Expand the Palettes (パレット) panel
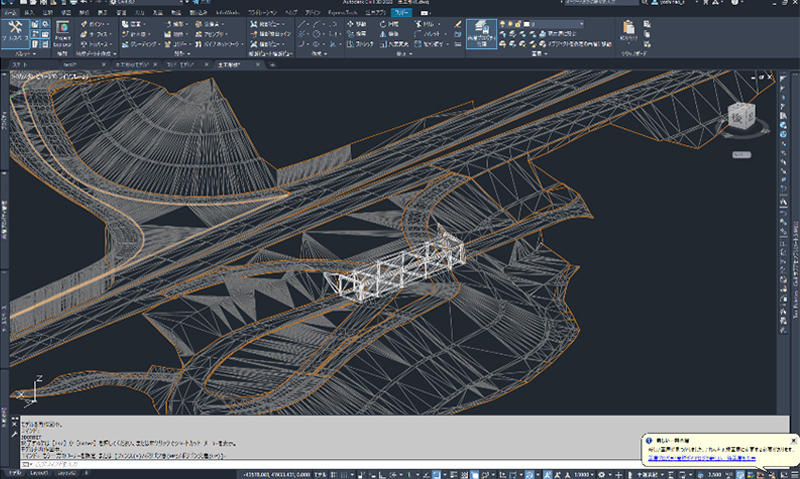 click(x=25, y=53)
